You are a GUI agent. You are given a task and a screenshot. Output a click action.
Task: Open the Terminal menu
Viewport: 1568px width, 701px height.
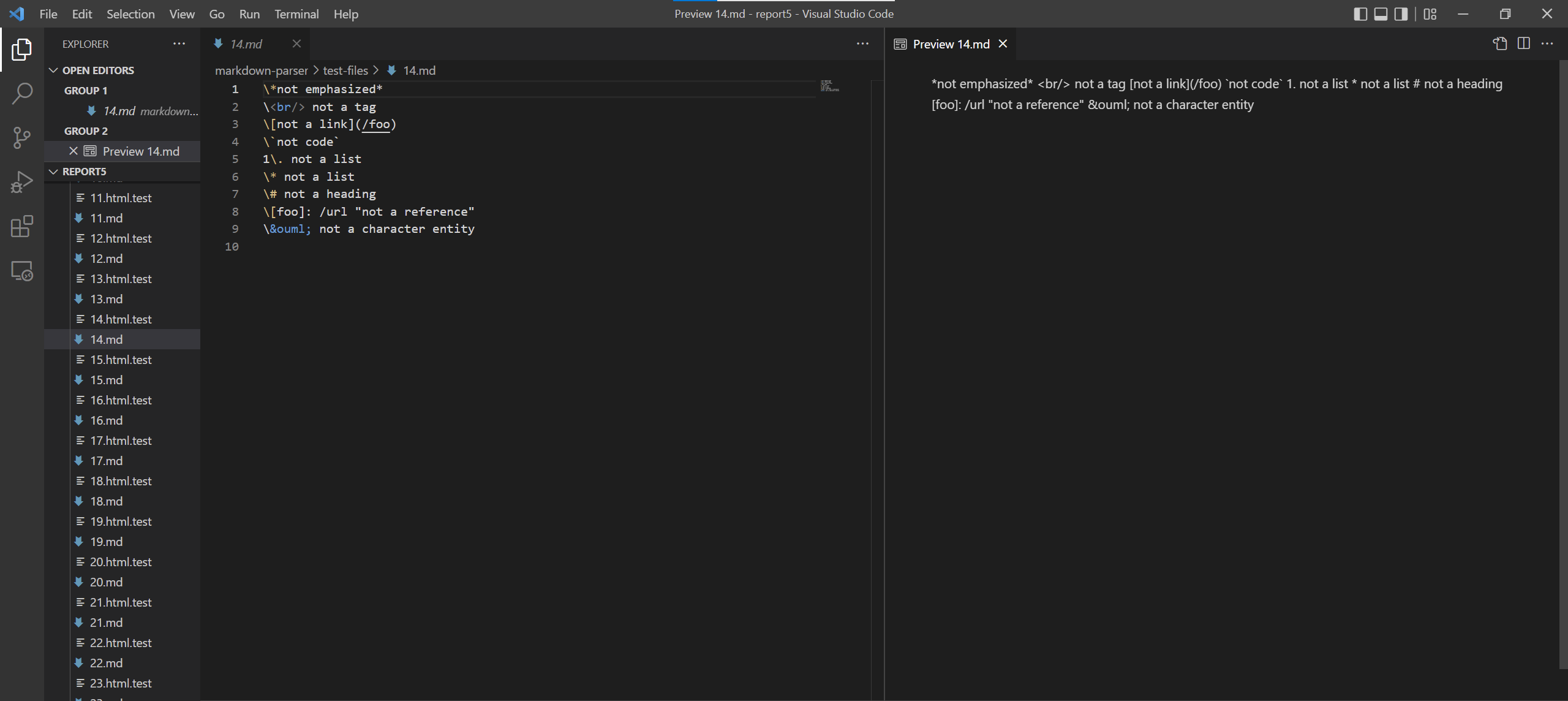[x=296, y=13]
